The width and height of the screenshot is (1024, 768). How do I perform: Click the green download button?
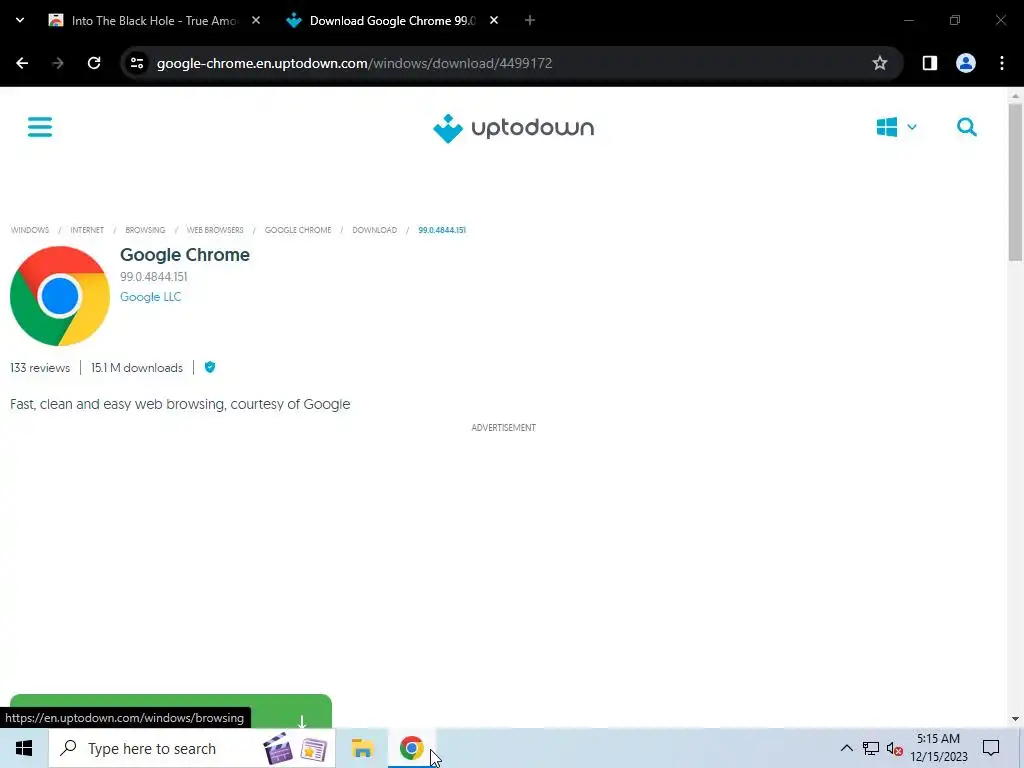pos(171,711)
